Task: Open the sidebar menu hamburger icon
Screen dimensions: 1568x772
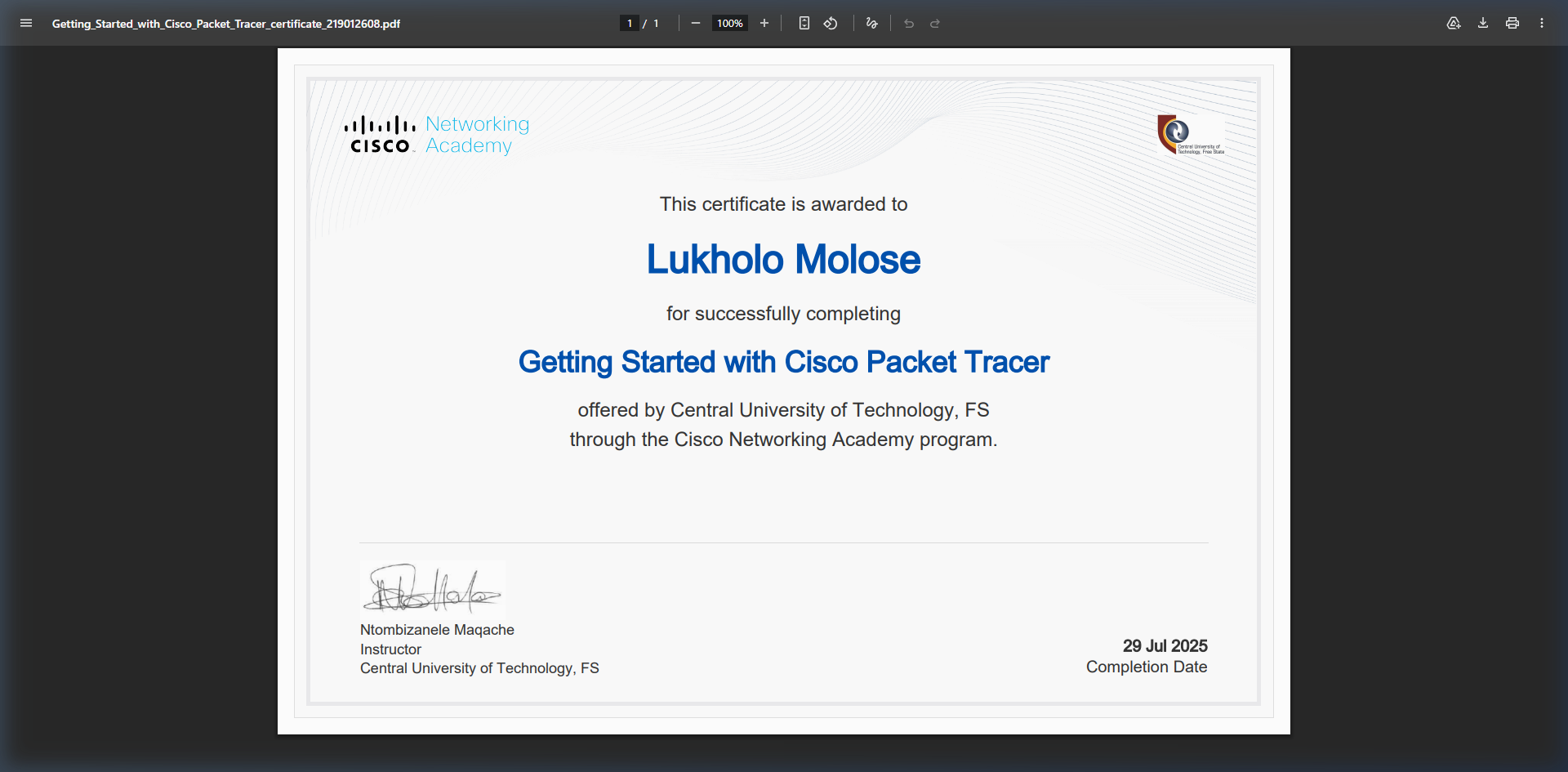Action: (26, 23)
